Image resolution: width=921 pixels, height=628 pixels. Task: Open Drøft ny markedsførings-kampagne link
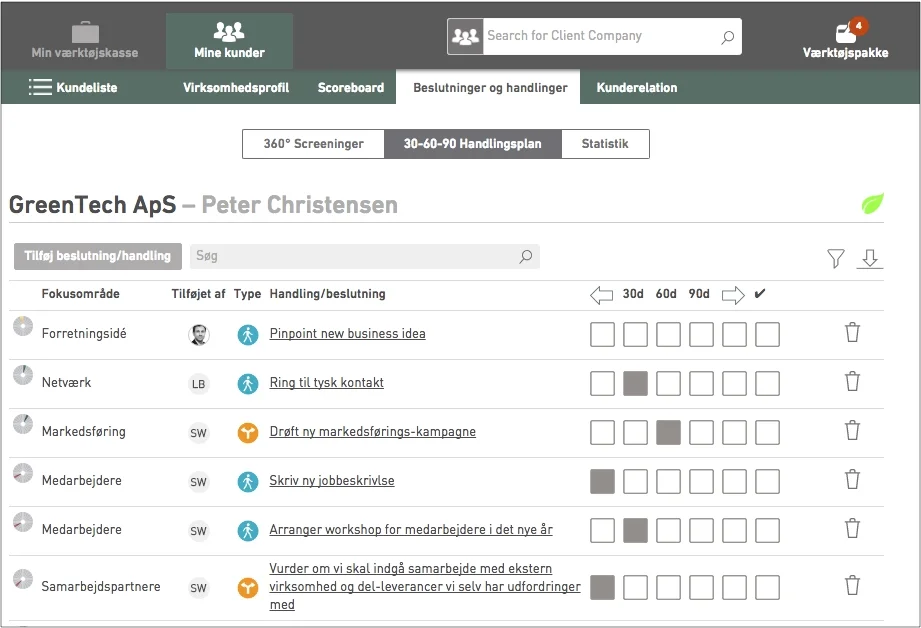[372, 432]
